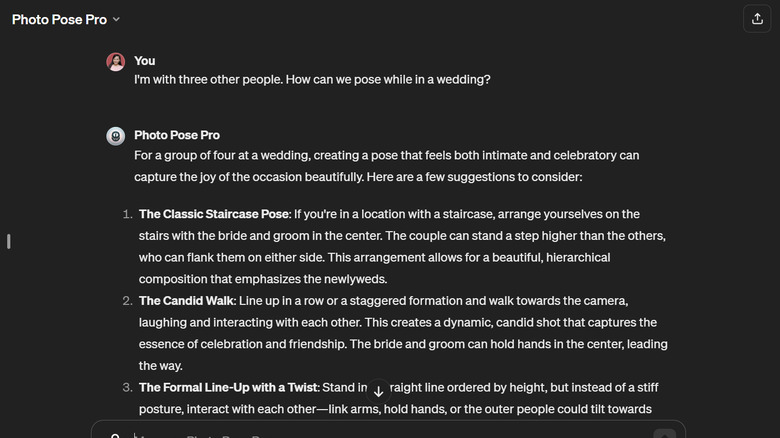Screen dimensions: 780x438
Task: Expand the chevron next to Photo Pose Pro
Action: tap(116, 19)
